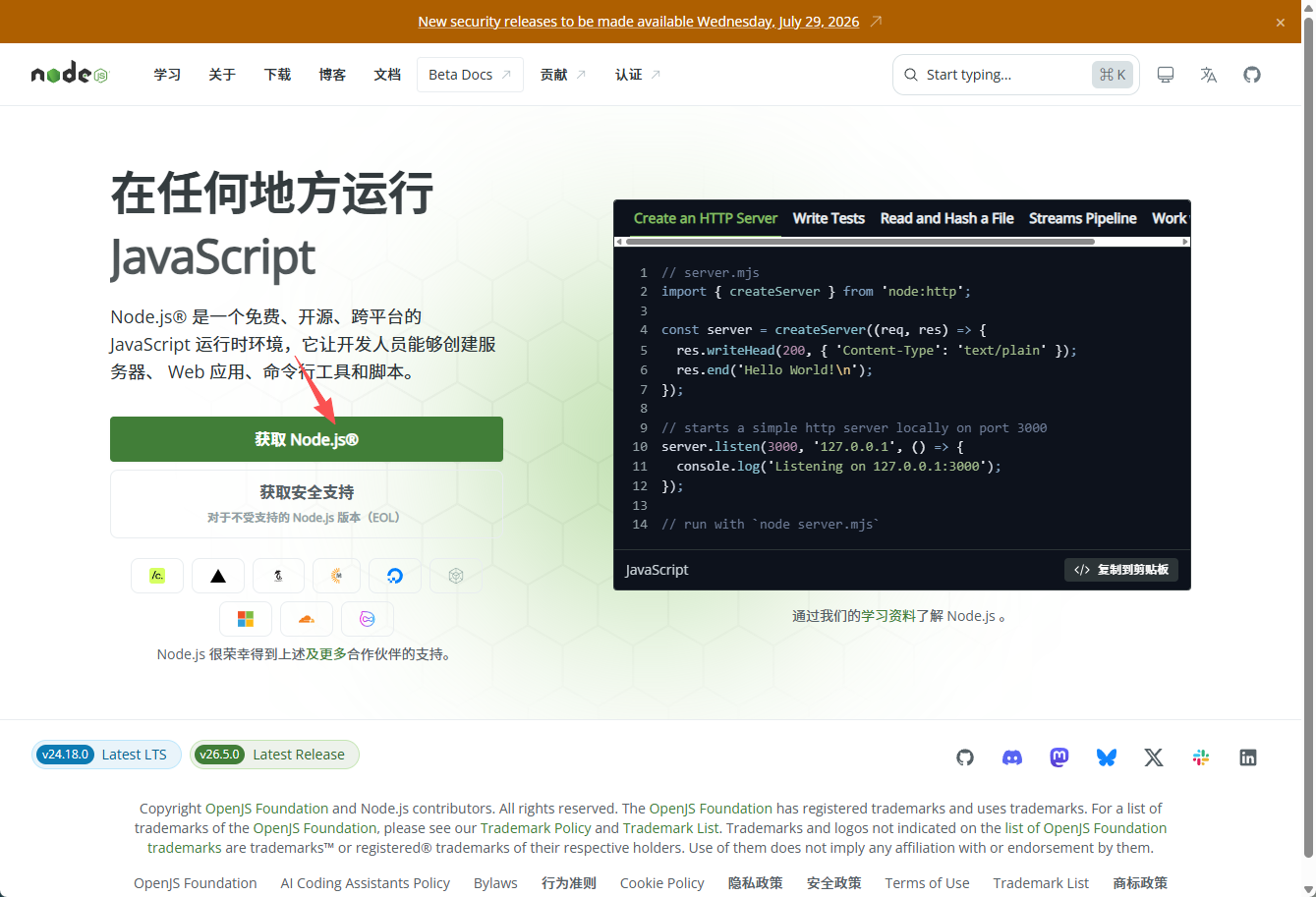This screenshot has width=1316, height=897.
Task: Open the 学习 menu item
Action: (x=167, y=75)
